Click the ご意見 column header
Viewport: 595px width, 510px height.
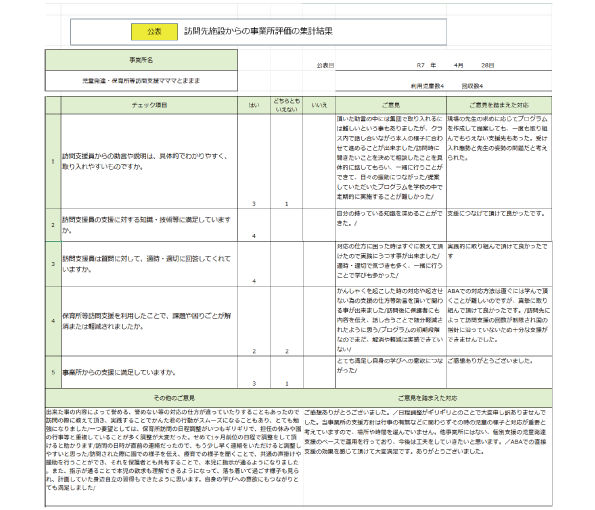coord(390,105)
